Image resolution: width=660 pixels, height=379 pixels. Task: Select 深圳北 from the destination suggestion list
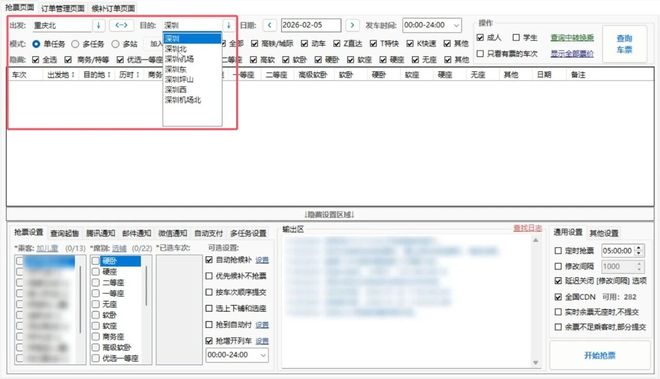point(176,49)
